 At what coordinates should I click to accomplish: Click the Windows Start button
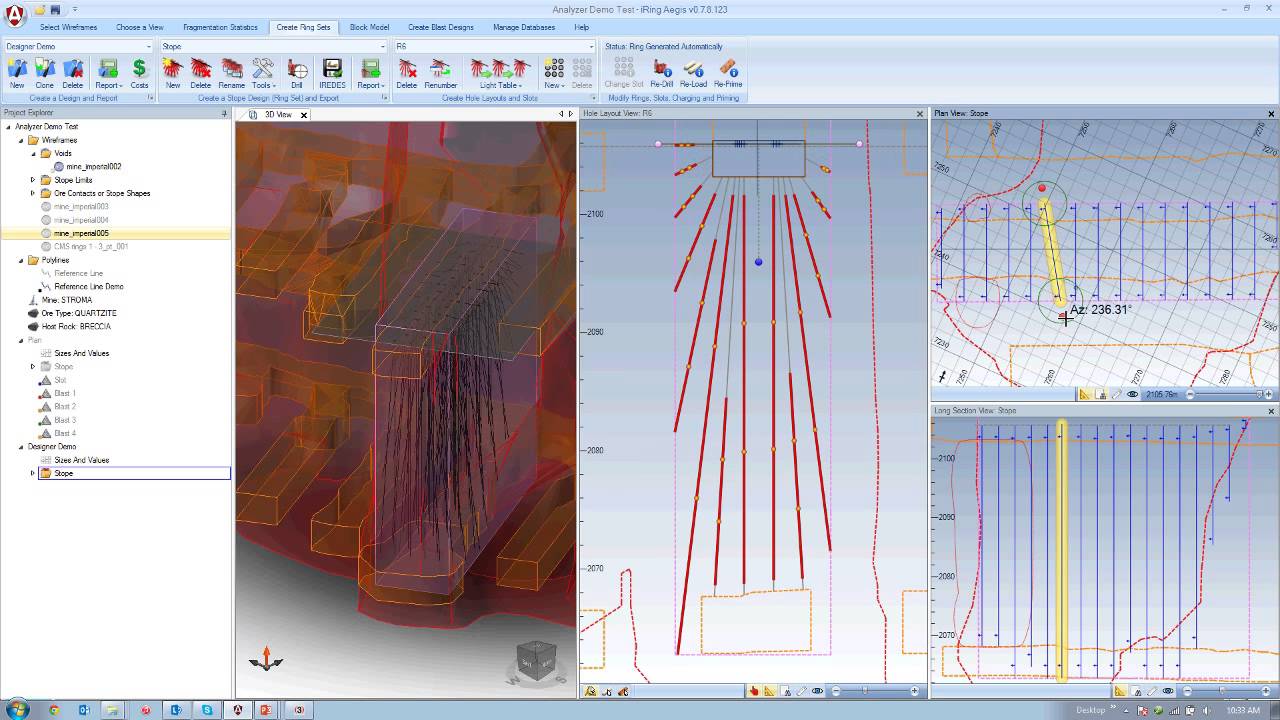point(17,709)
